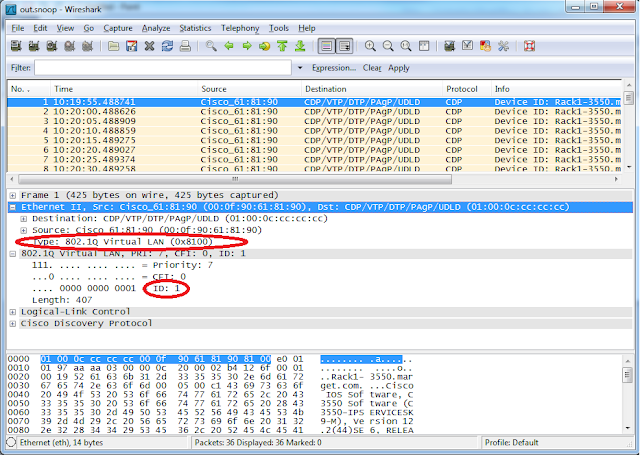Select packet 5 at 10:20:15.489275
This screenshot has height=455, width=640.
tap(314, 140)
